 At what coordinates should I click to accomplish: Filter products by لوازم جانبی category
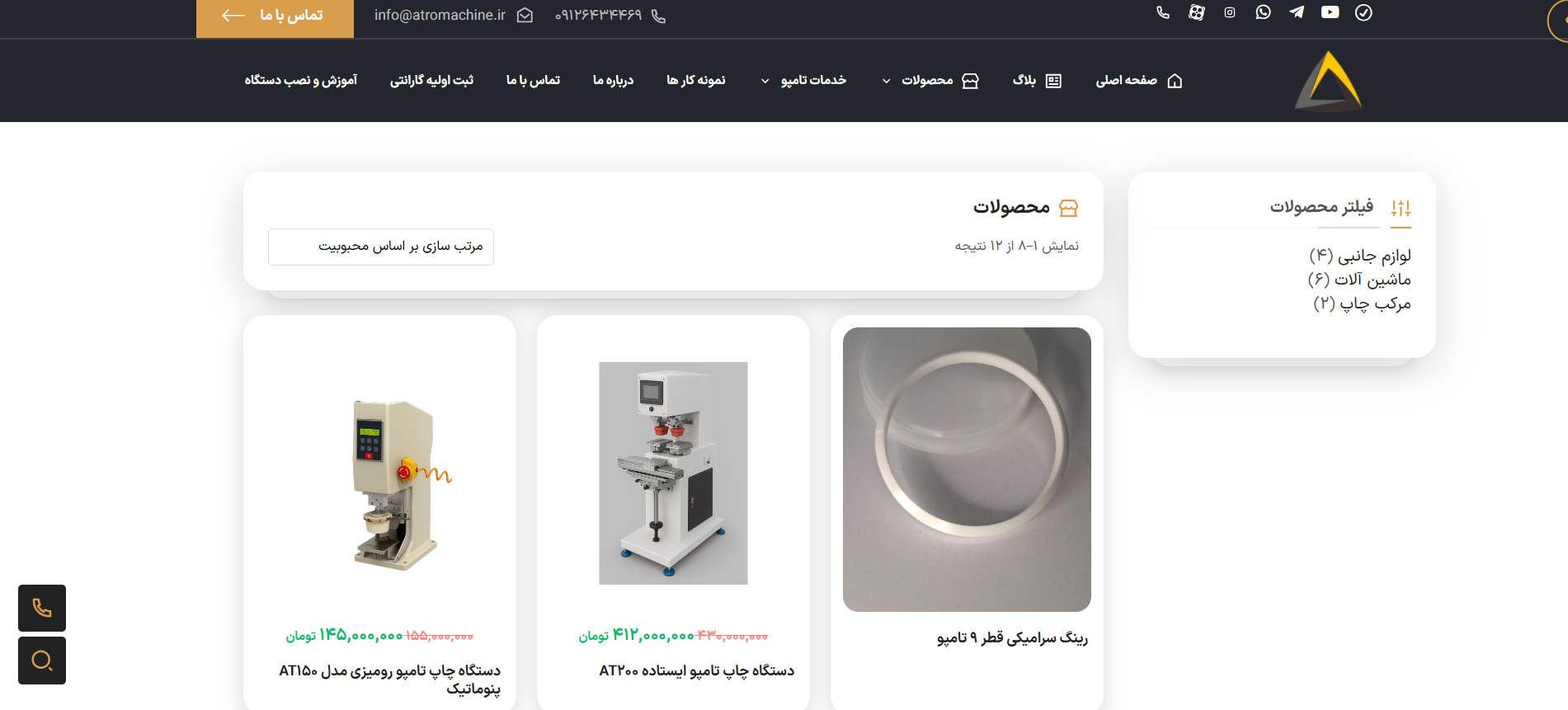(x=1360, y=256)
